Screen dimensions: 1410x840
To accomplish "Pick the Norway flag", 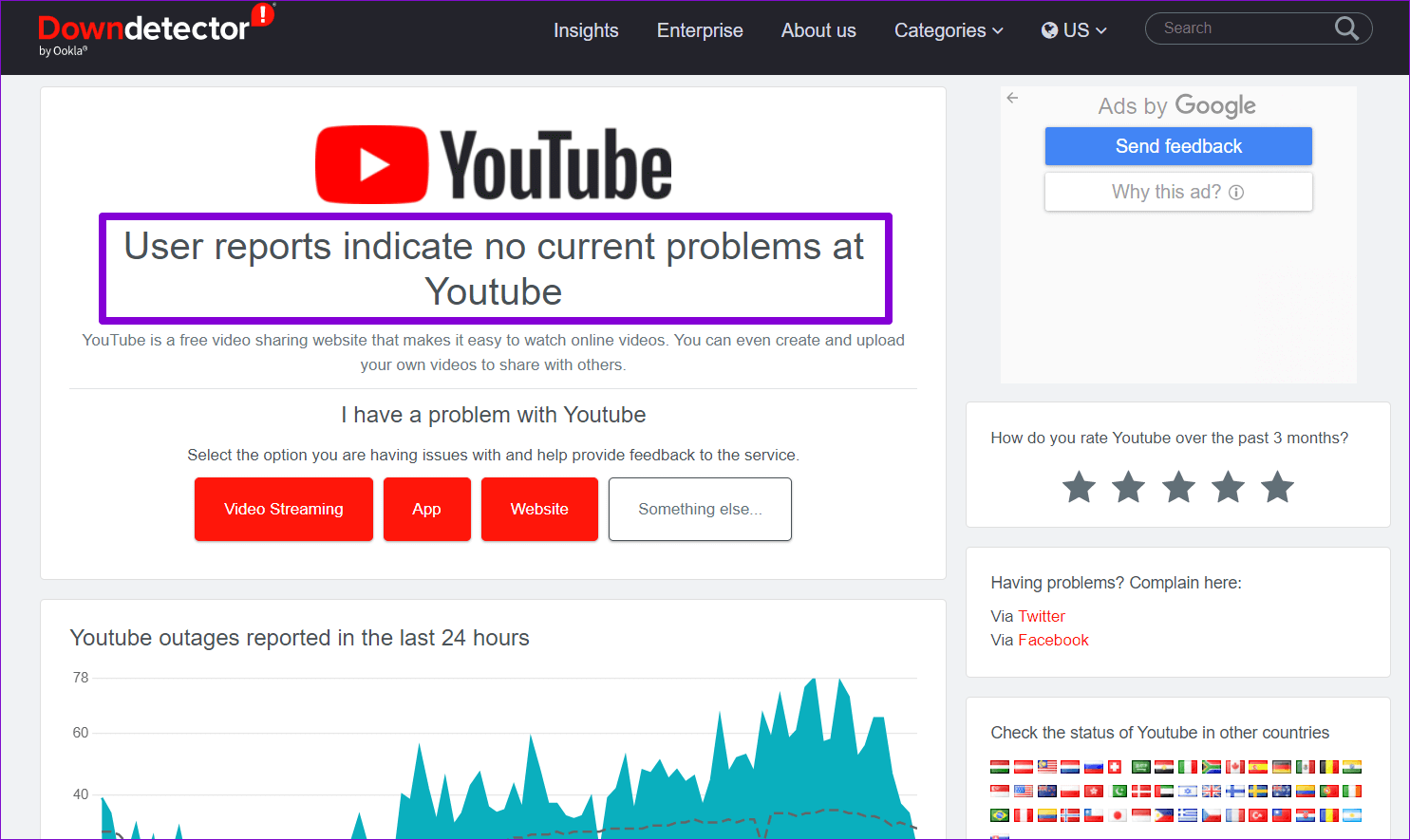I will (1070, 815).
